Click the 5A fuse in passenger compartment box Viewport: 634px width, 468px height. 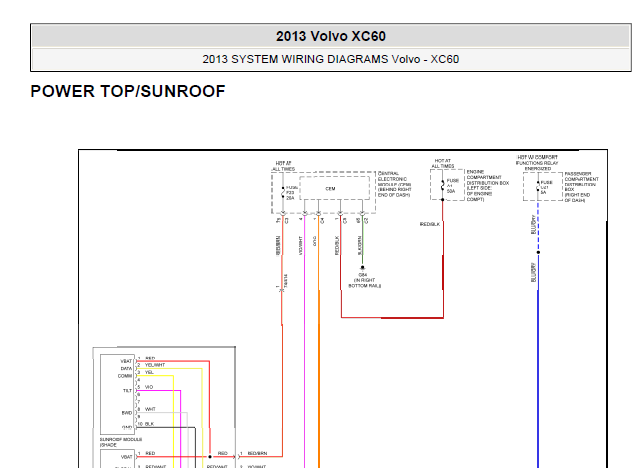538,187
